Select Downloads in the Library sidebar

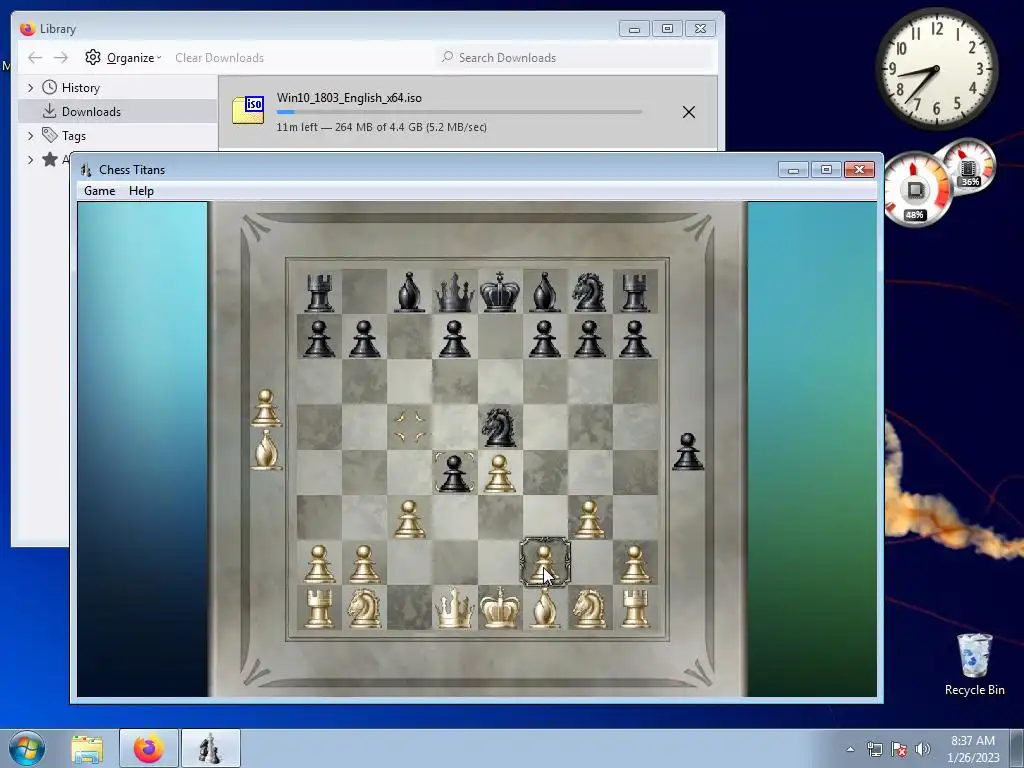(x=118, y=112)
